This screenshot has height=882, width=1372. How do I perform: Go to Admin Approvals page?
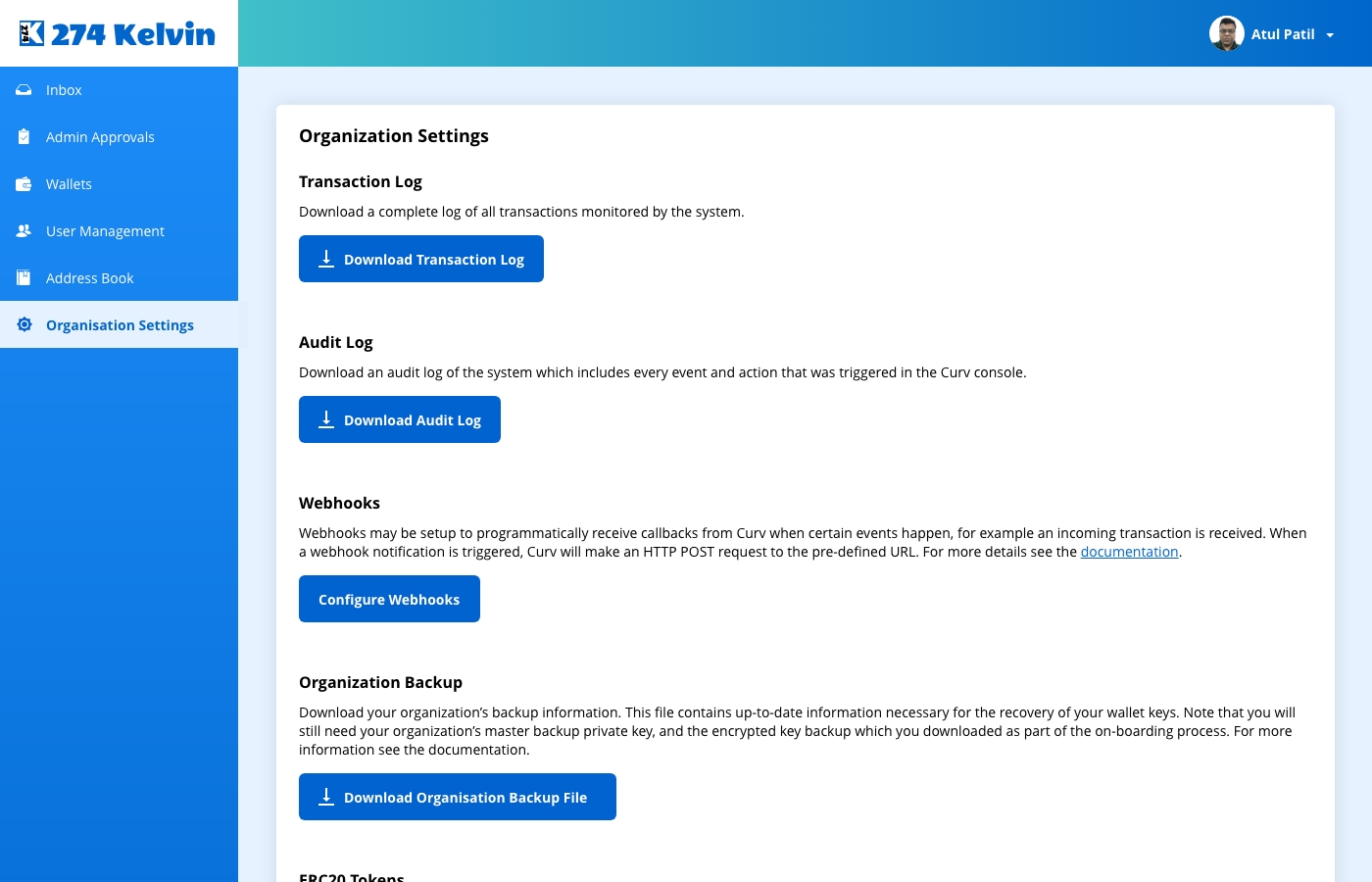(x=100, y=137)
